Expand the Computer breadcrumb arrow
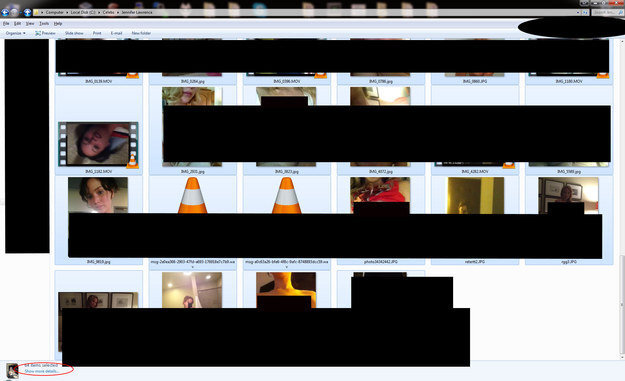The height and width of the screenshot is (381, 625). pos(67,12)
